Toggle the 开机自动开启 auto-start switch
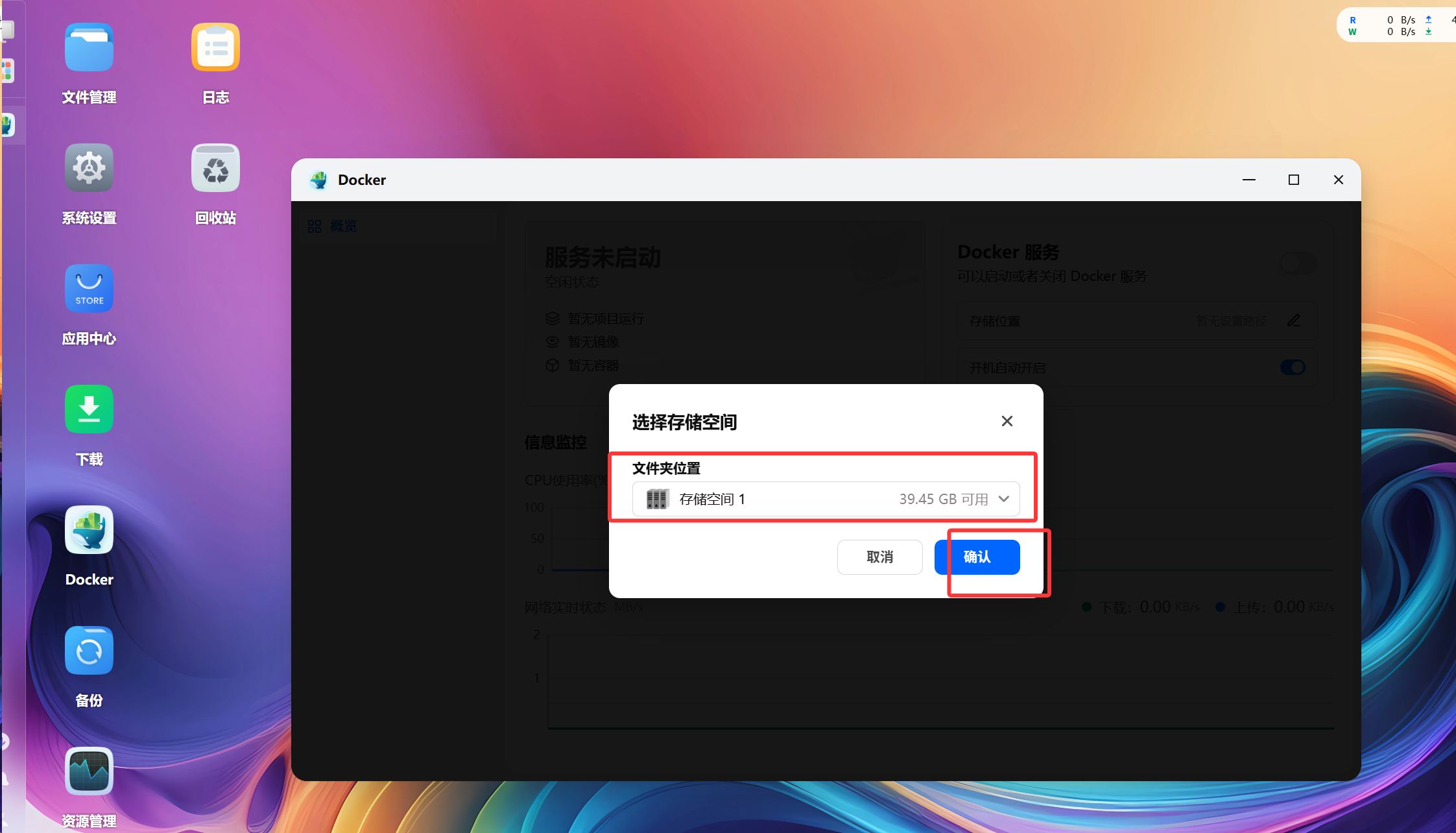The image size is (1456, 833). click(1293, 367)
